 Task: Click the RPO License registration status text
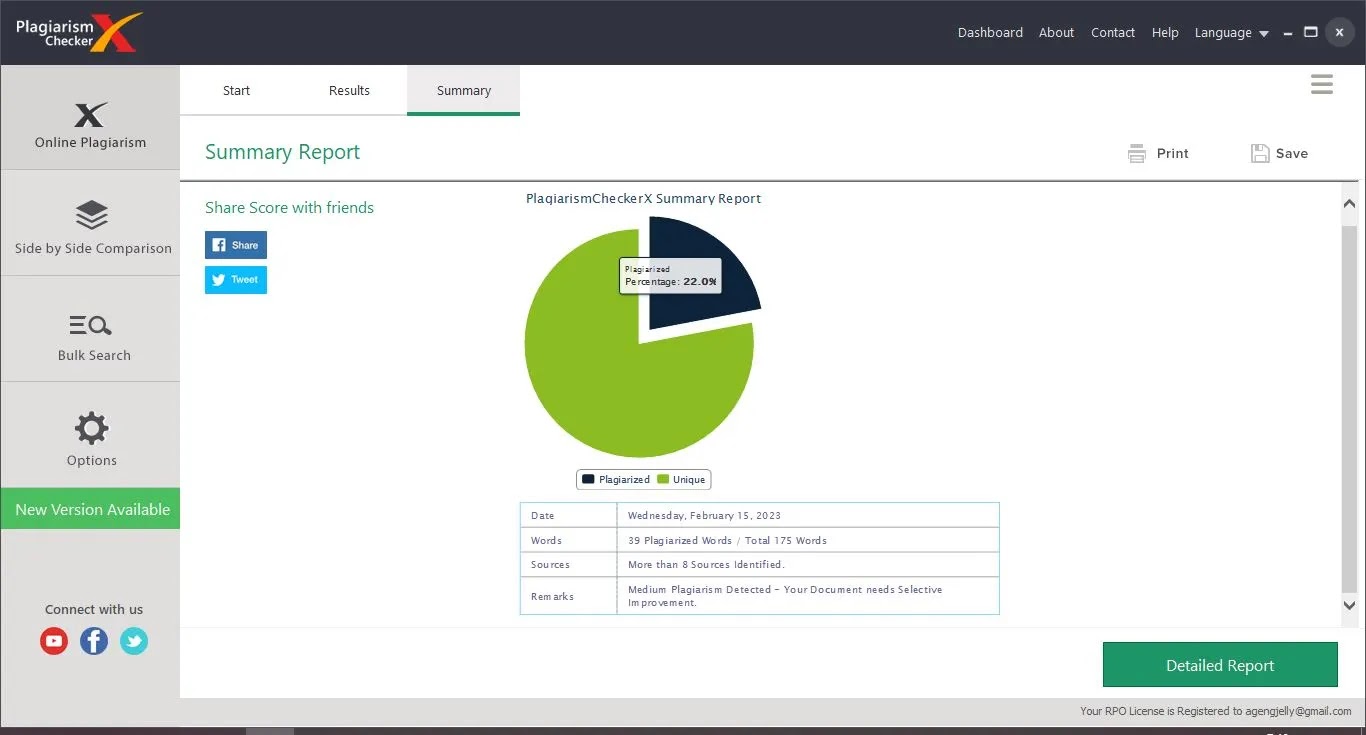point(1216,711)
